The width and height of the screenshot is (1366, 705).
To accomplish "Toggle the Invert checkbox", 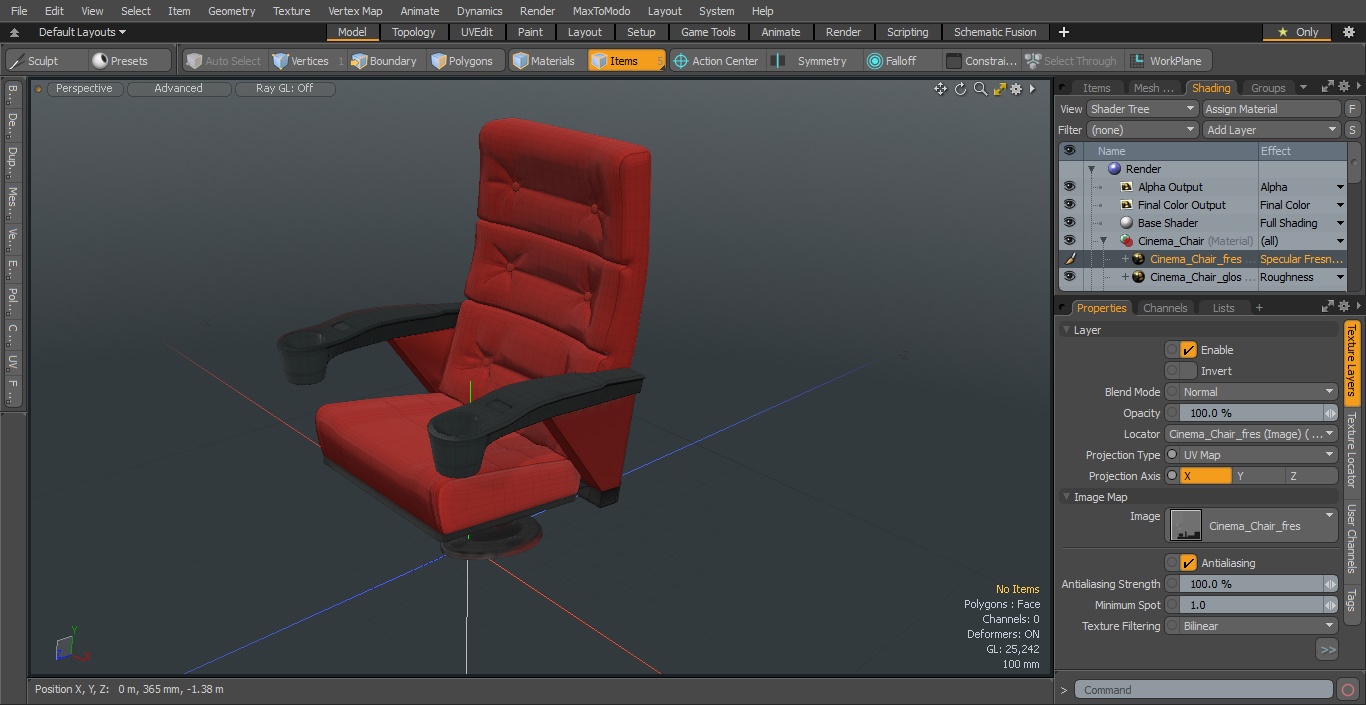I will [x=1188, y=371].
